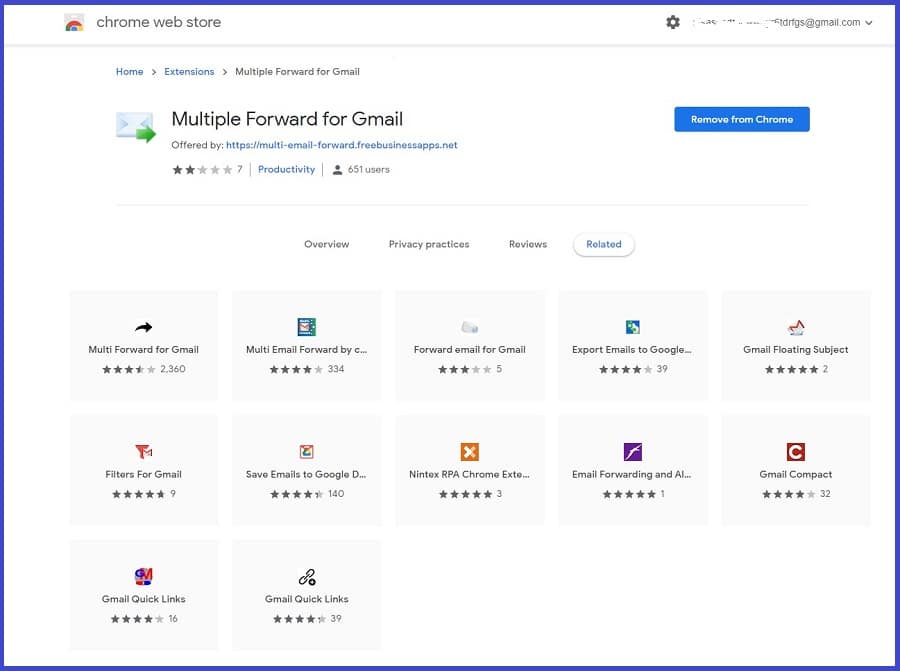The width and height of the screenshot is (900, 671).
Task: Click the 334 rating count
Action: click(336, 369)
